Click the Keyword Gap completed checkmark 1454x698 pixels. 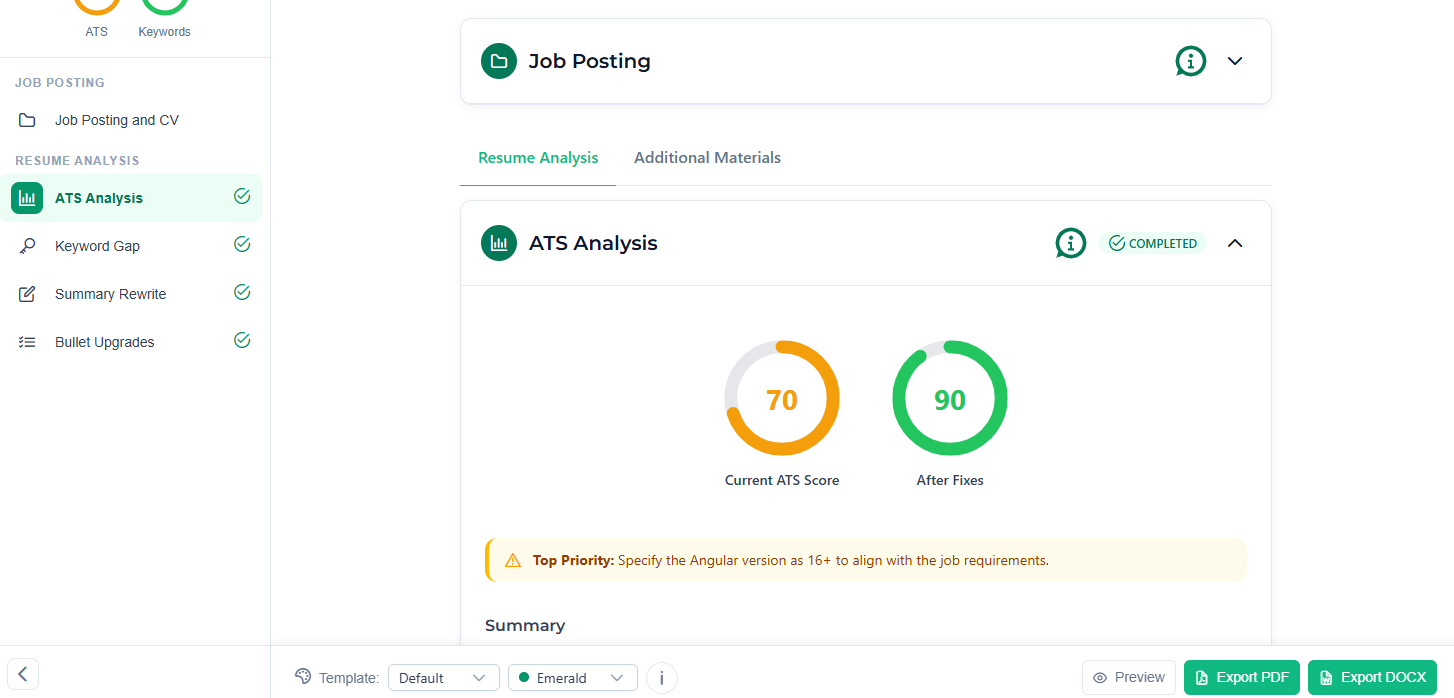click(241, 244)
